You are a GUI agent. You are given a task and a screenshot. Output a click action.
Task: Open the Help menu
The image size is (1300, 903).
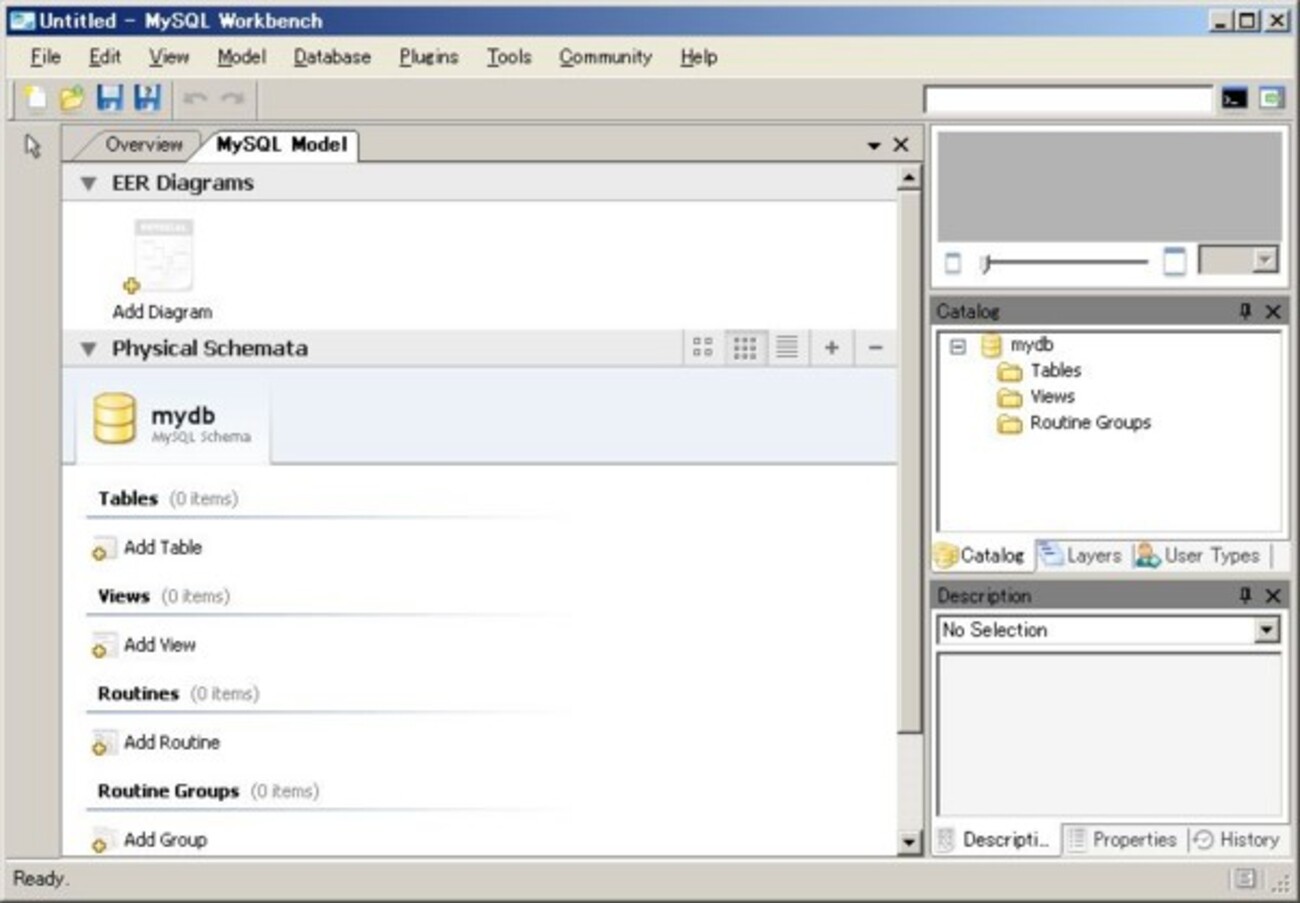coord(699,57)
